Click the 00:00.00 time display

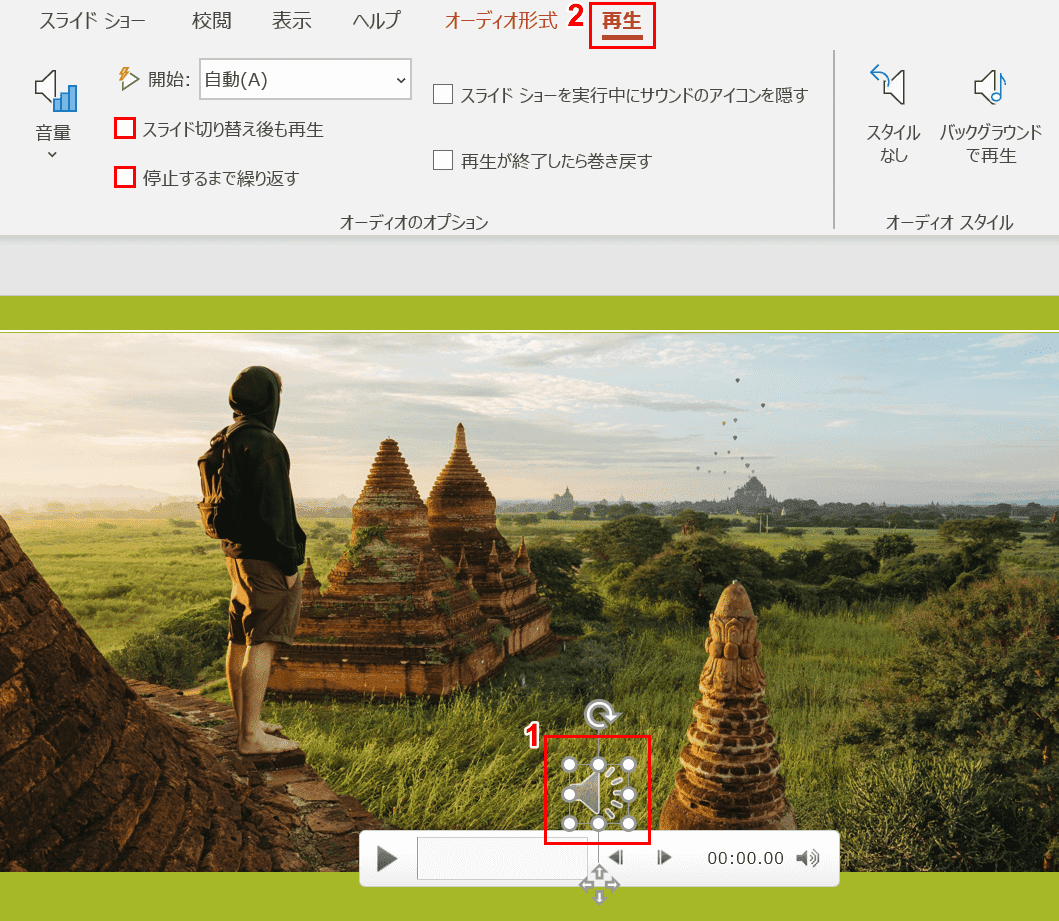(x=746, y=858)
